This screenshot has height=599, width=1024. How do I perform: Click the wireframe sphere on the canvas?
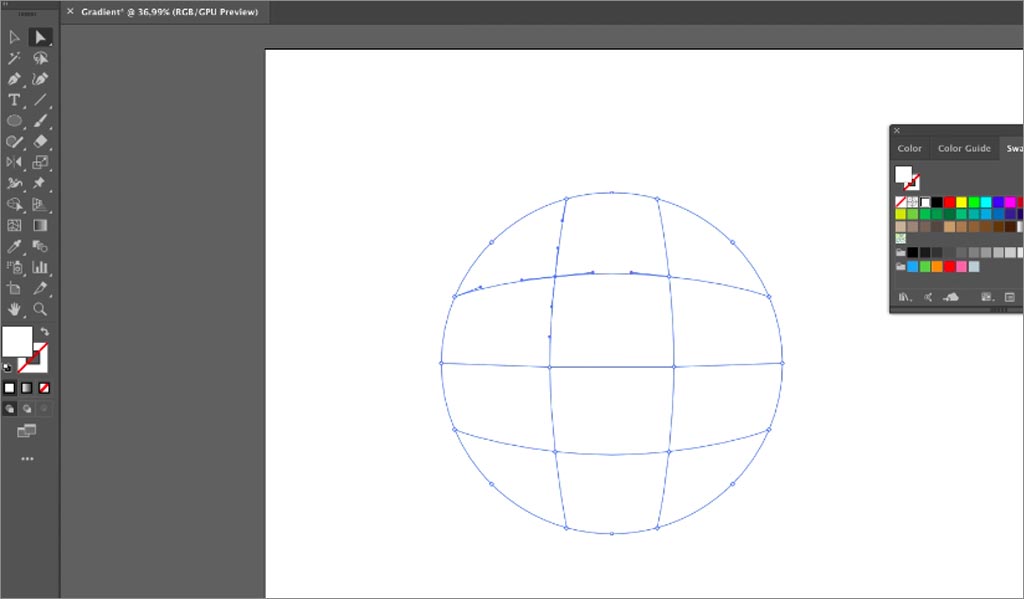[x=612, y=363]
